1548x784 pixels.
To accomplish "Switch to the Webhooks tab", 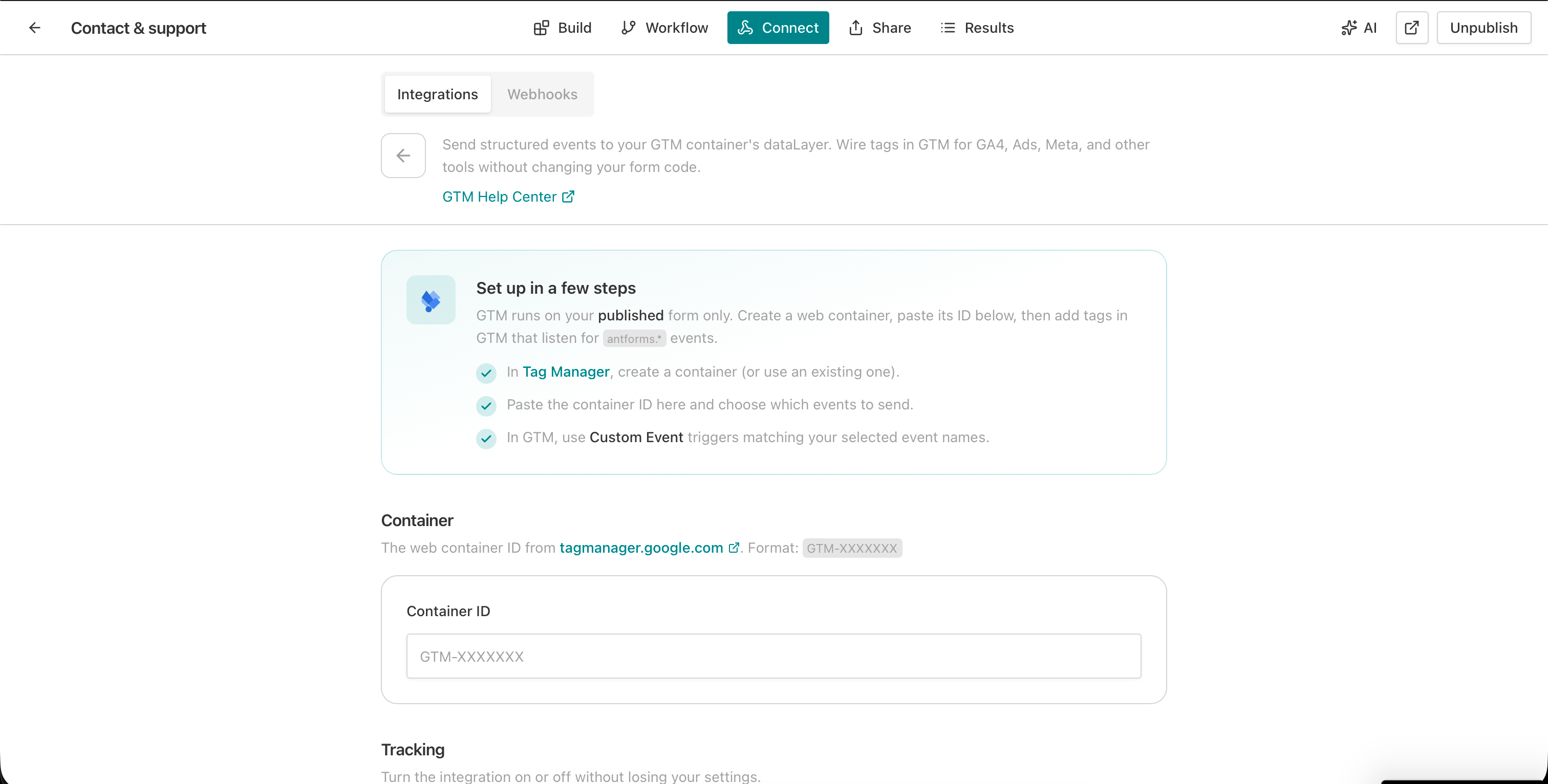I will coord(542,94).
